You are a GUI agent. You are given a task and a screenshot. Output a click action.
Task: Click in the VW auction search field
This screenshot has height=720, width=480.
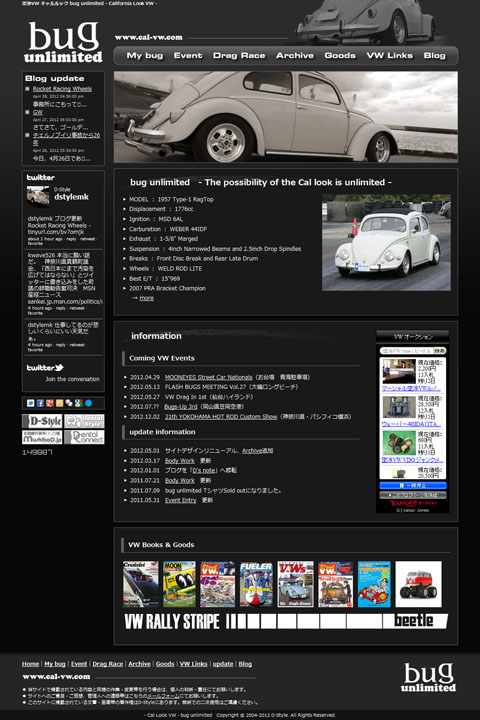407,350
